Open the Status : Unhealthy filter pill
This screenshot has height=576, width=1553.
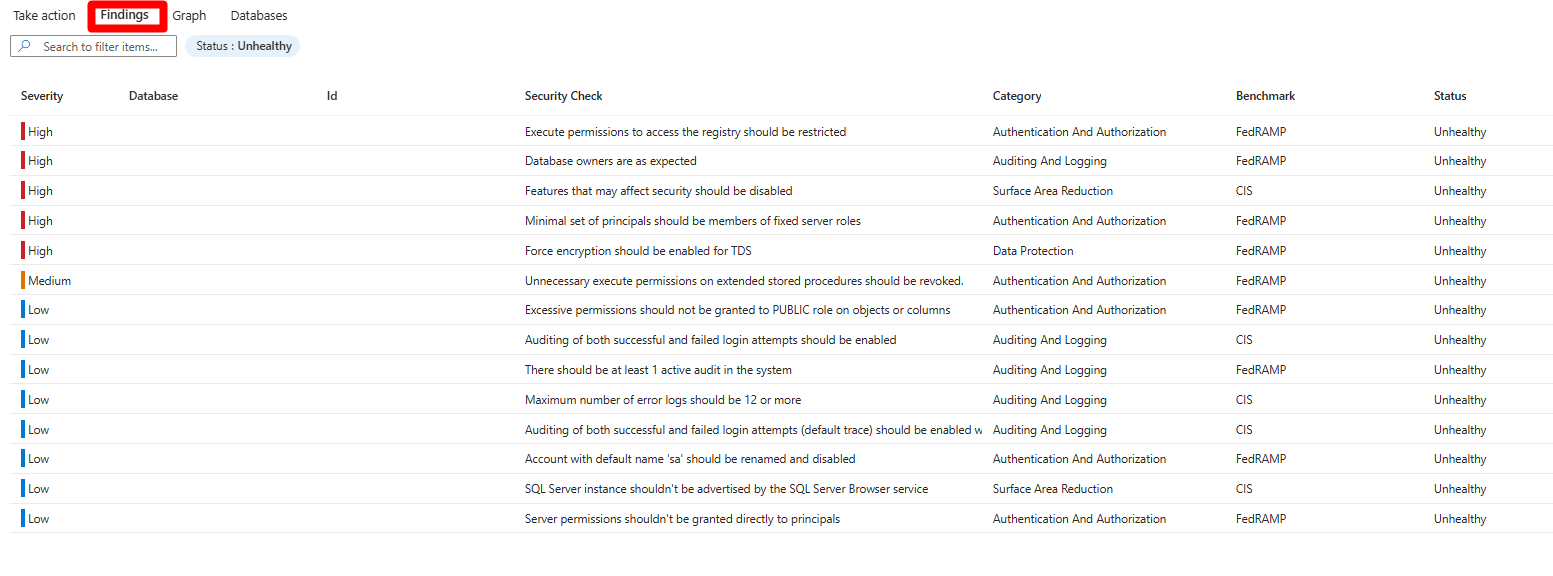pos(242,46)
